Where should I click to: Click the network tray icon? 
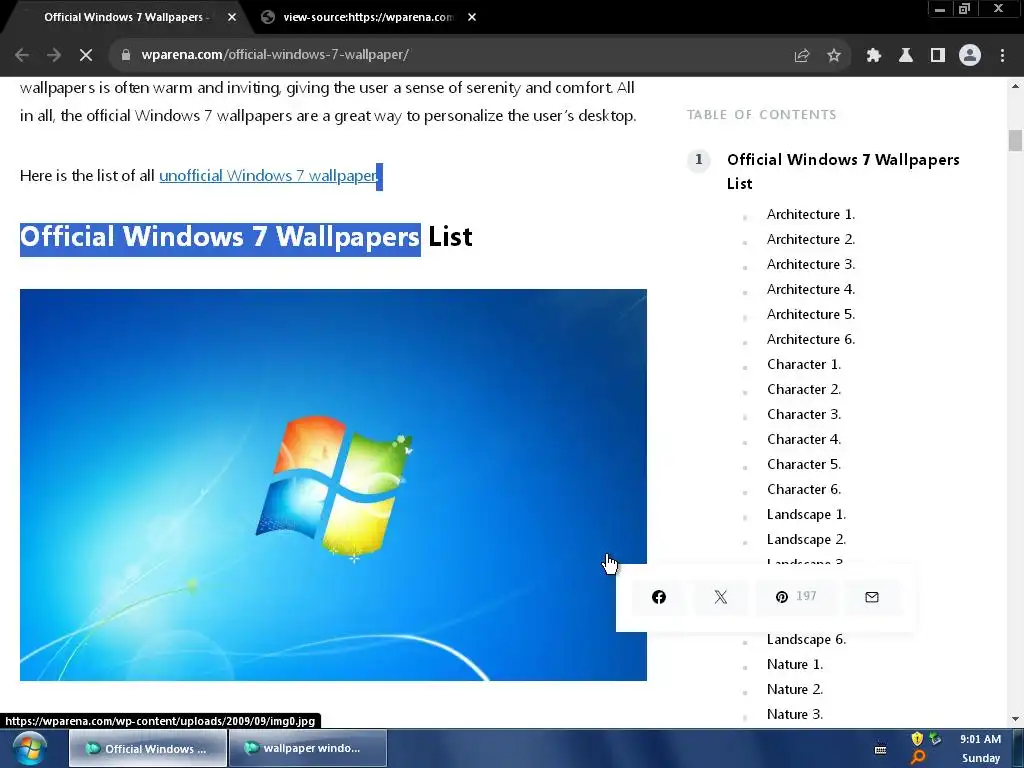point(936,739)
